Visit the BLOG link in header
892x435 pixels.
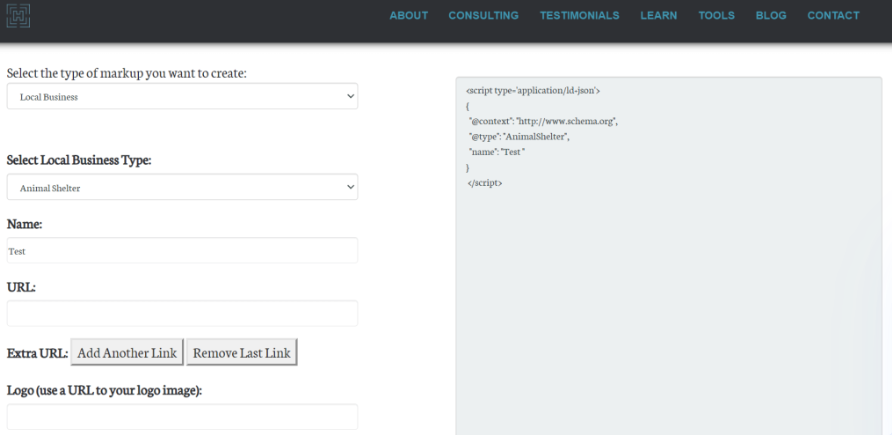click(x=771, y=15)
